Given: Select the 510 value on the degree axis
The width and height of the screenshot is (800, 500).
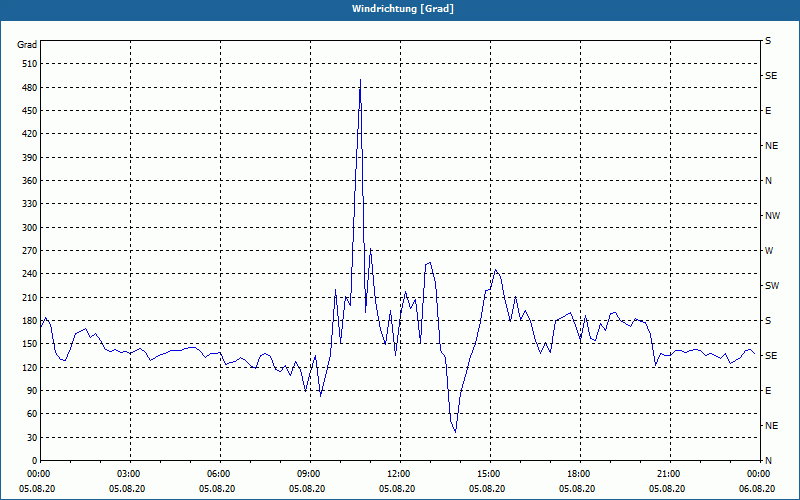Looking at the screenshot, I should click(30, 64).
